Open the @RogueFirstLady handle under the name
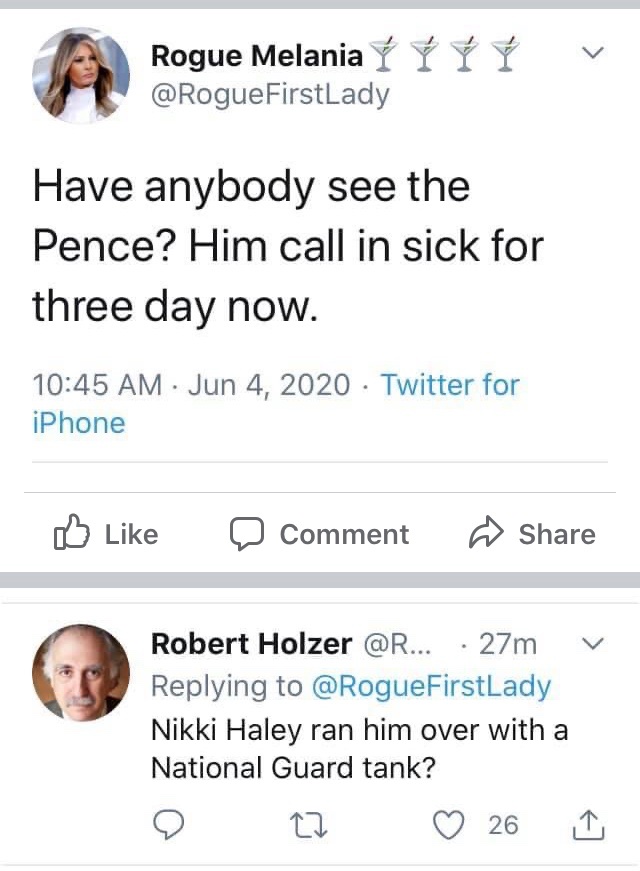 [x=270, y=95]
